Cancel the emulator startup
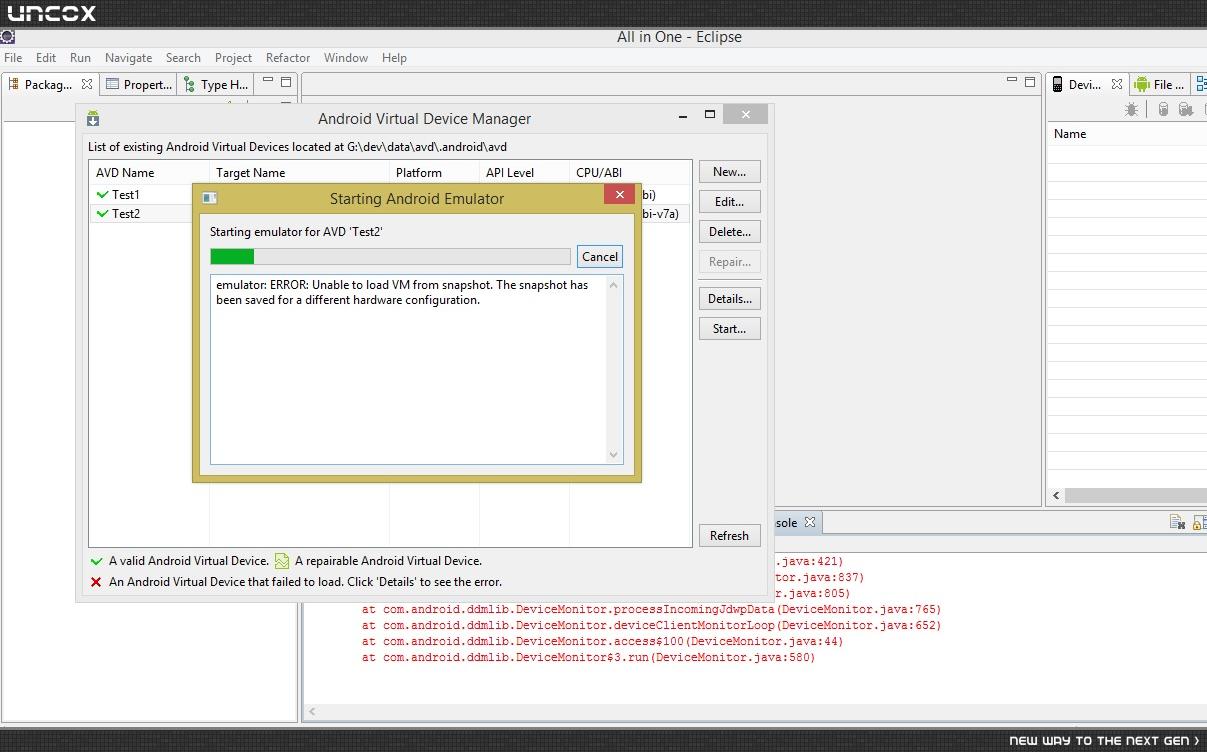Image resolution: width=1207 pixels, height=752 pixels. point(600,257)
